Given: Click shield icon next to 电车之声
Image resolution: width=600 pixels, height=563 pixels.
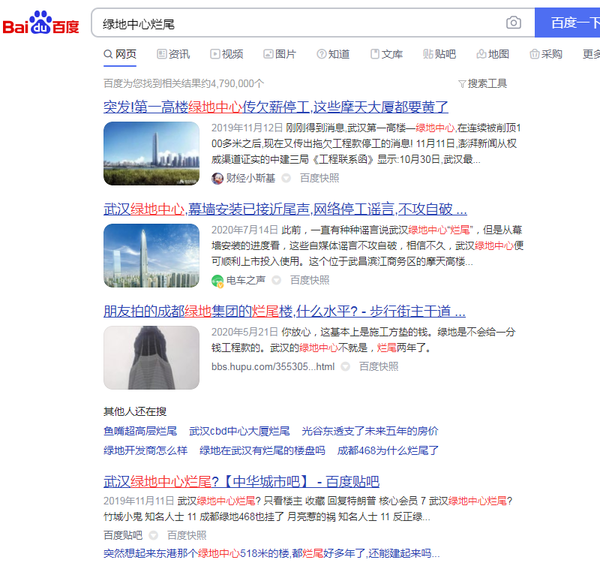Looking at the screenshot, I should [276, 281].
